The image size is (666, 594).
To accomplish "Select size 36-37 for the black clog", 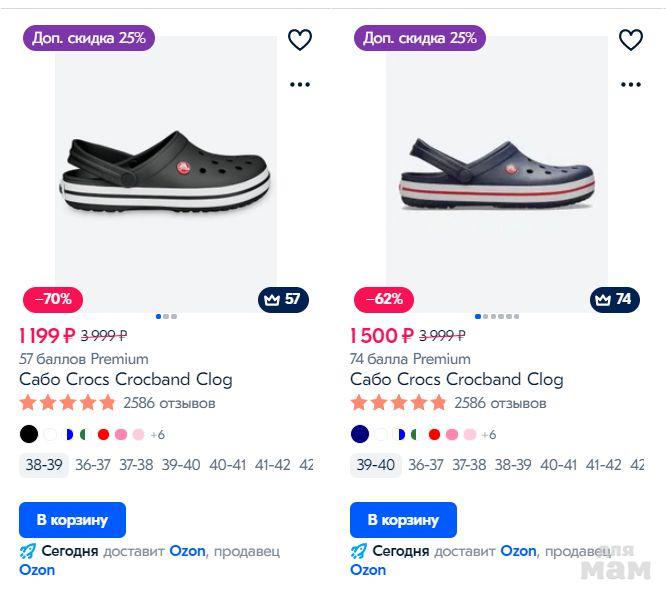I will (93, 465).
